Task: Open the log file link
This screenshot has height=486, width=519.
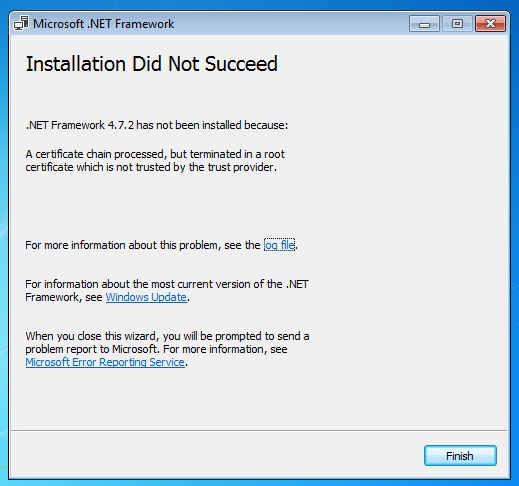Action: pos(279,245)
